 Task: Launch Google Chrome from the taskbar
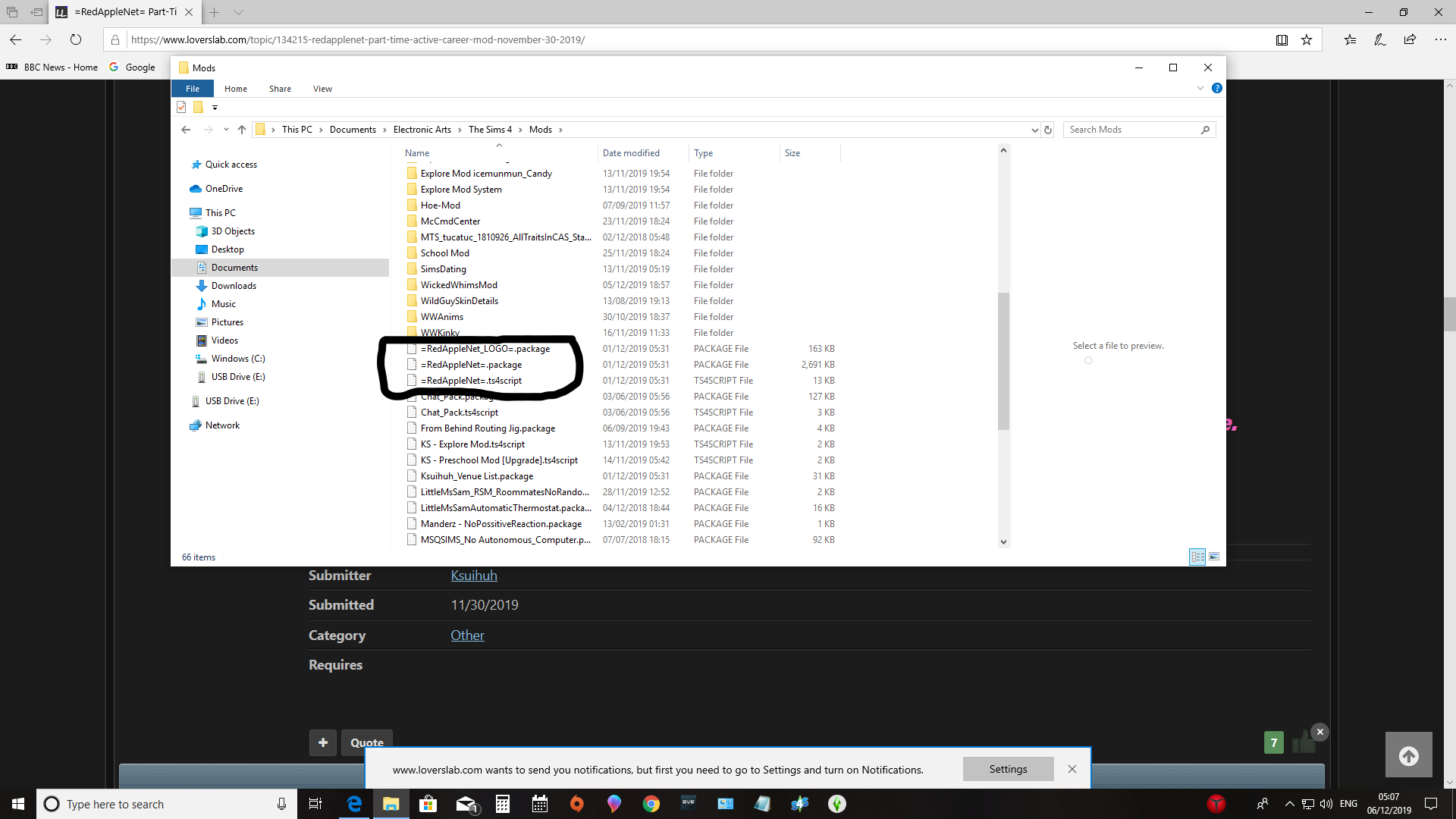pyautogui.click(x=651, y=804)
